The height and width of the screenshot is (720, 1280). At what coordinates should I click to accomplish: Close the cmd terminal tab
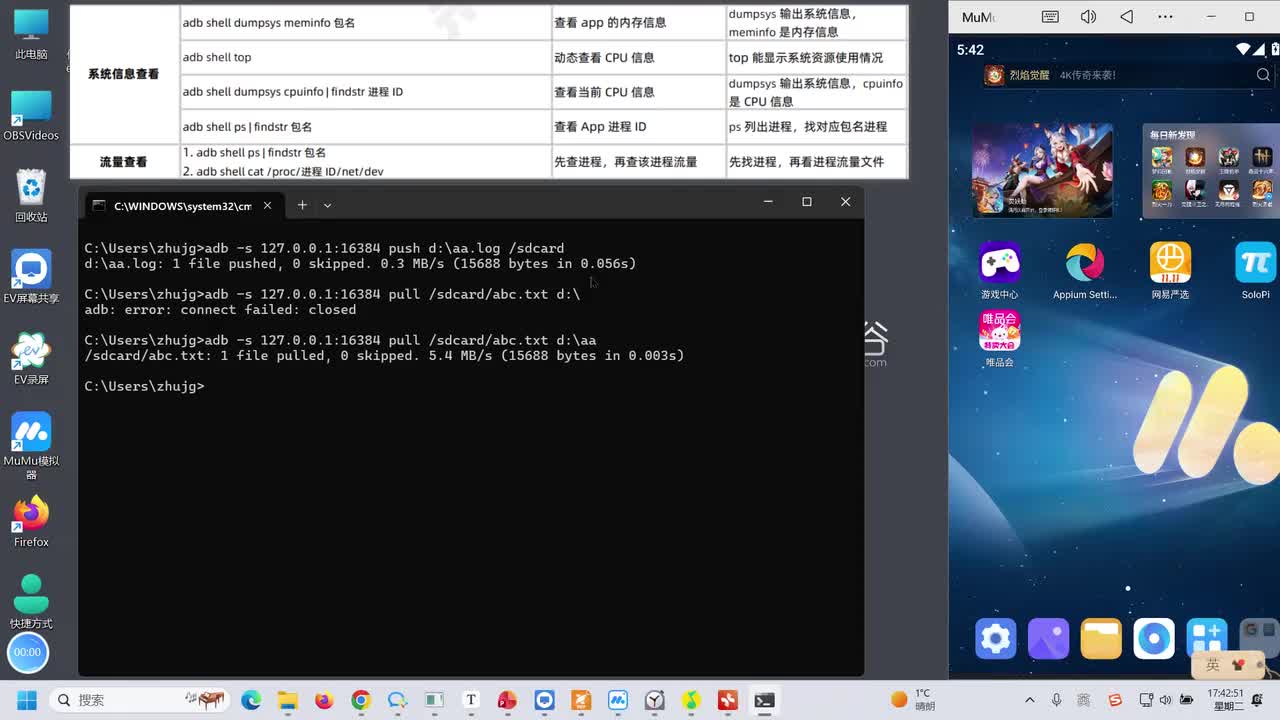(x=267, y=205)
